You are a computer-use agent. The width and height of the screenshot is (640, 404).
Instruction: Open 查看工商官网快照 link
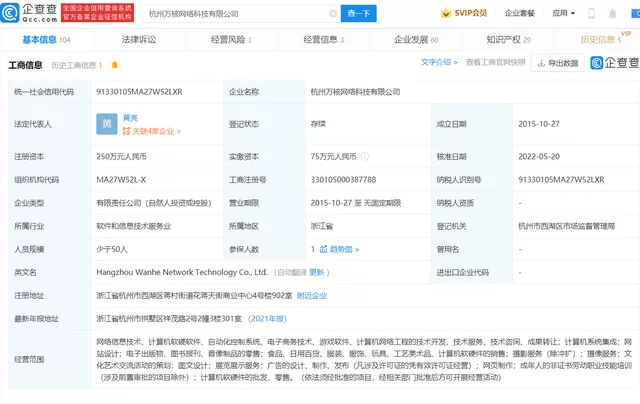click(x=496, y=62)
